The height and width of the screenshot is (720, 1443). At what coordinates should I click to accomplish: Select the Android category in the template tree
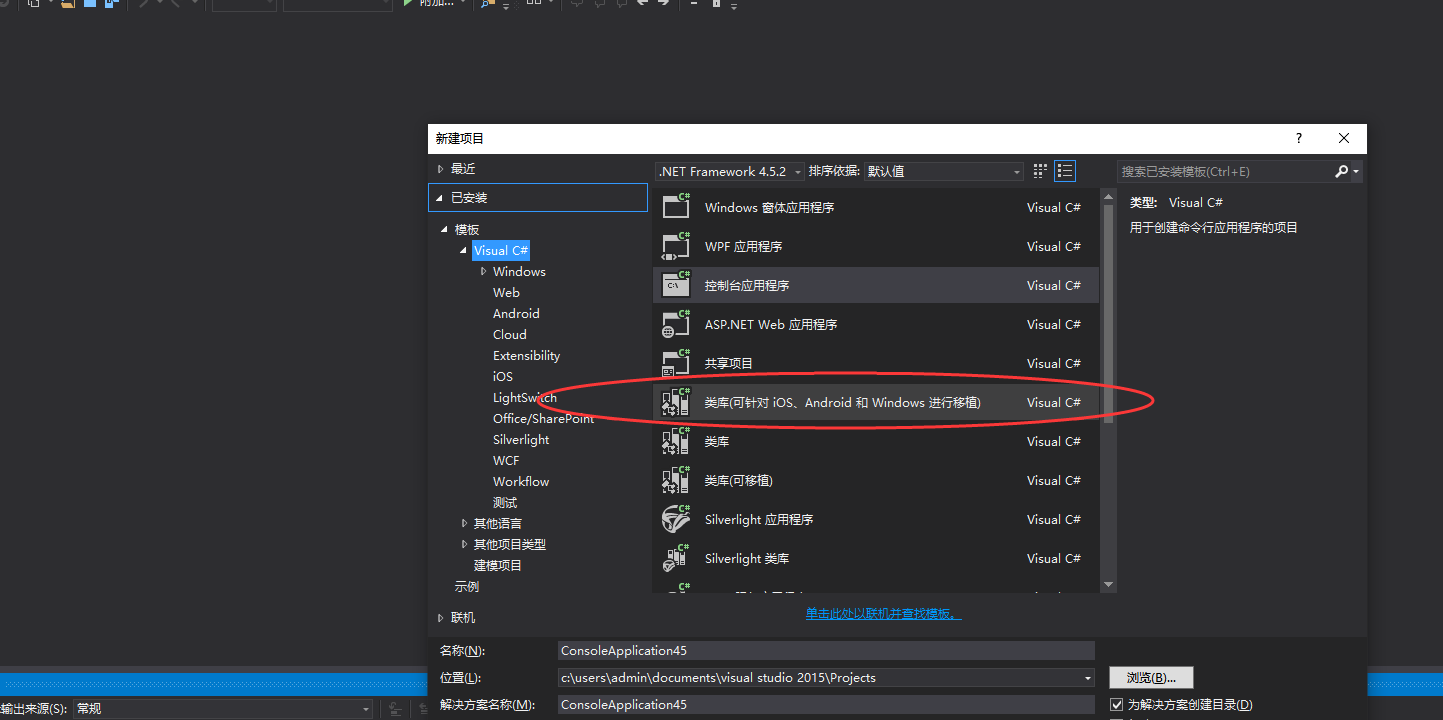(x=516, y=313)
